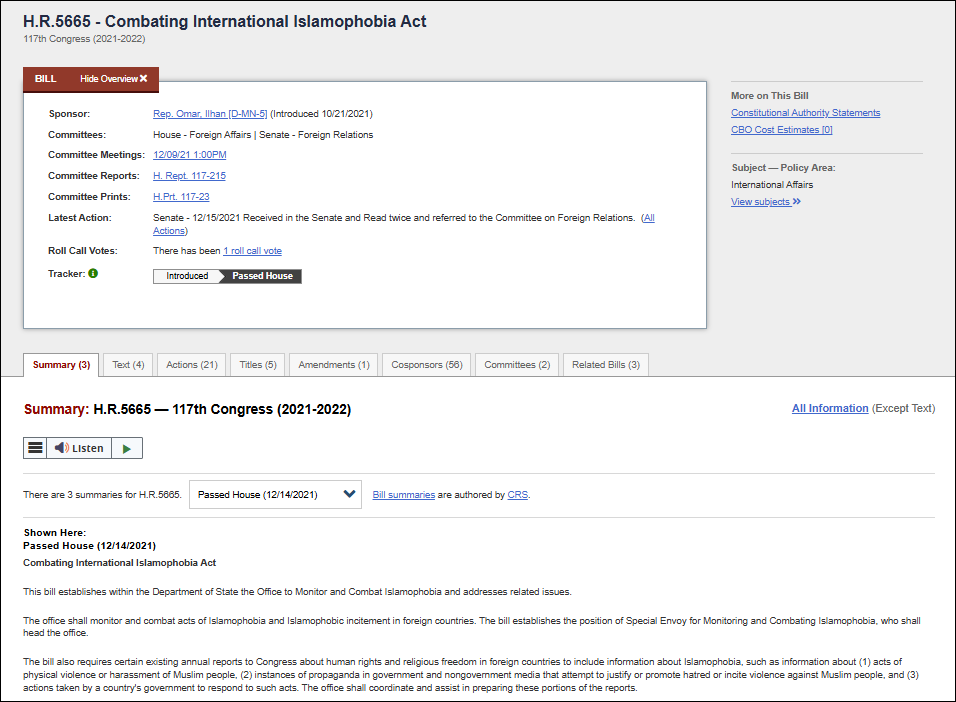
Task: Click the Tracker info icon
Action: tap(93, 273)
